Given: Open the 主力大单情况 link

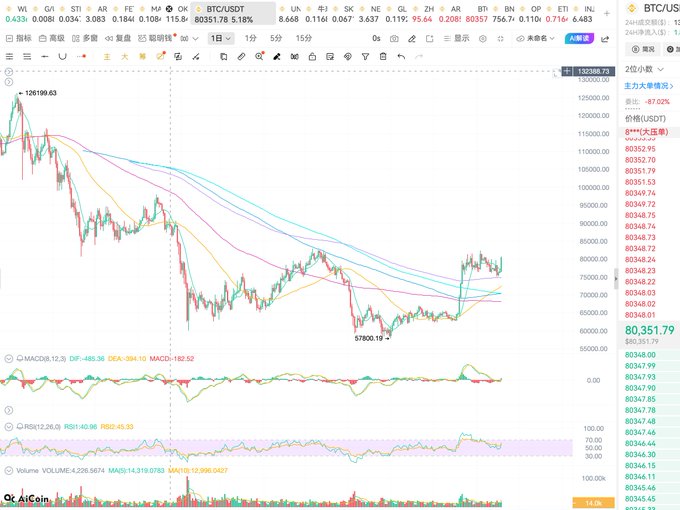Looking at the screenshot, I should (649, 86).
